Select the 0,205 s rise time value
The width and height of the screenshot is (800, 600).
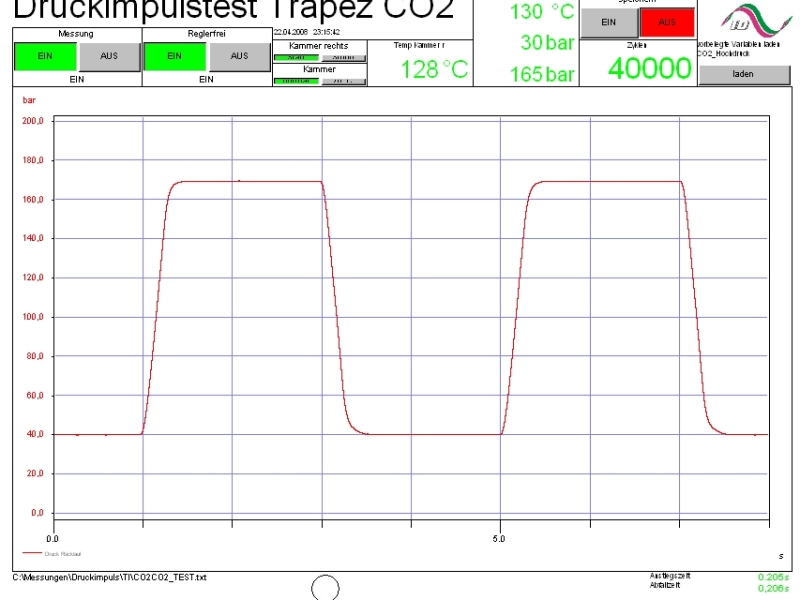[x=773, y=577]
